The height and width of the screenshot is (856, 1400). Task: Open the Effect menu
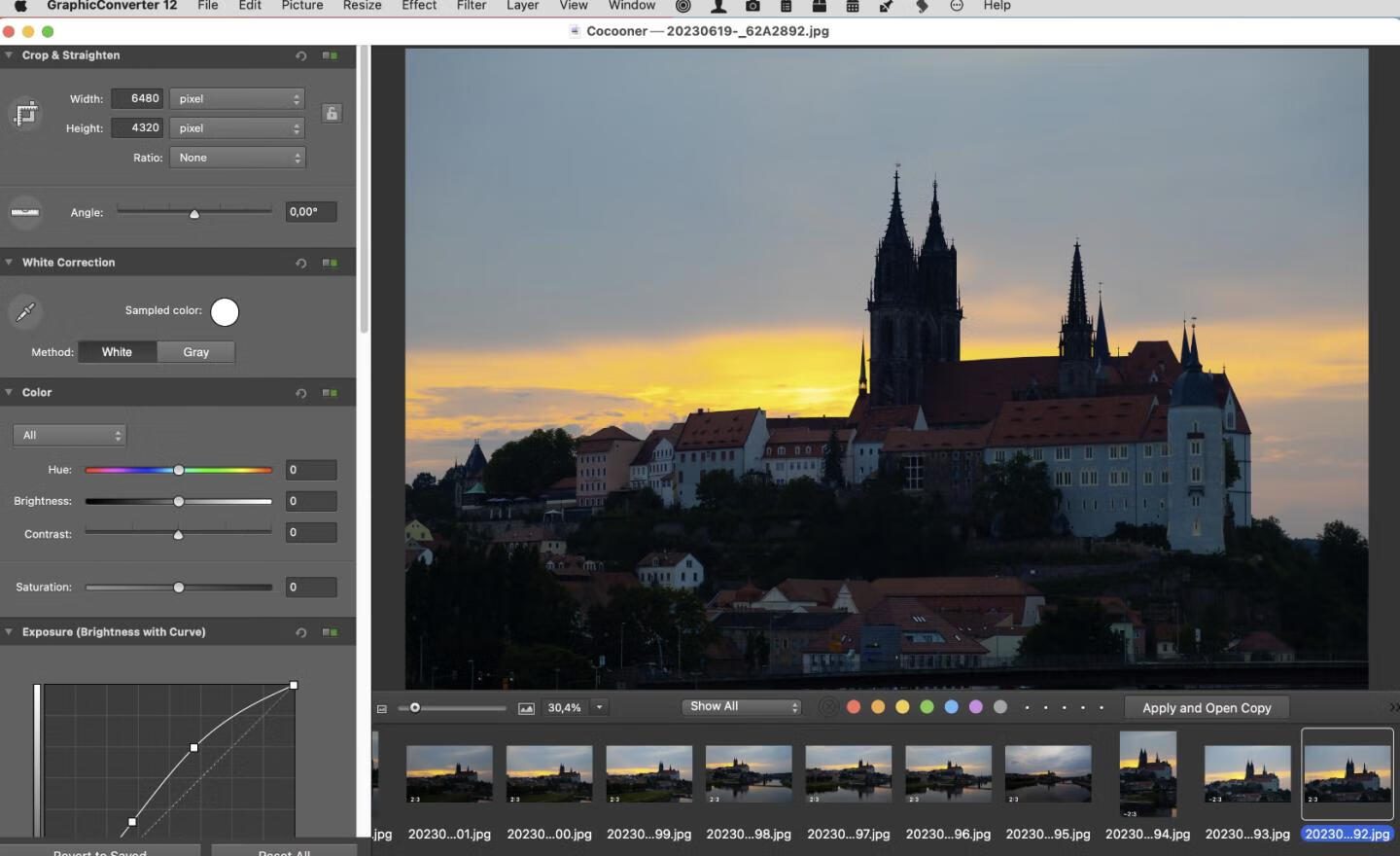tap(419, 6)
